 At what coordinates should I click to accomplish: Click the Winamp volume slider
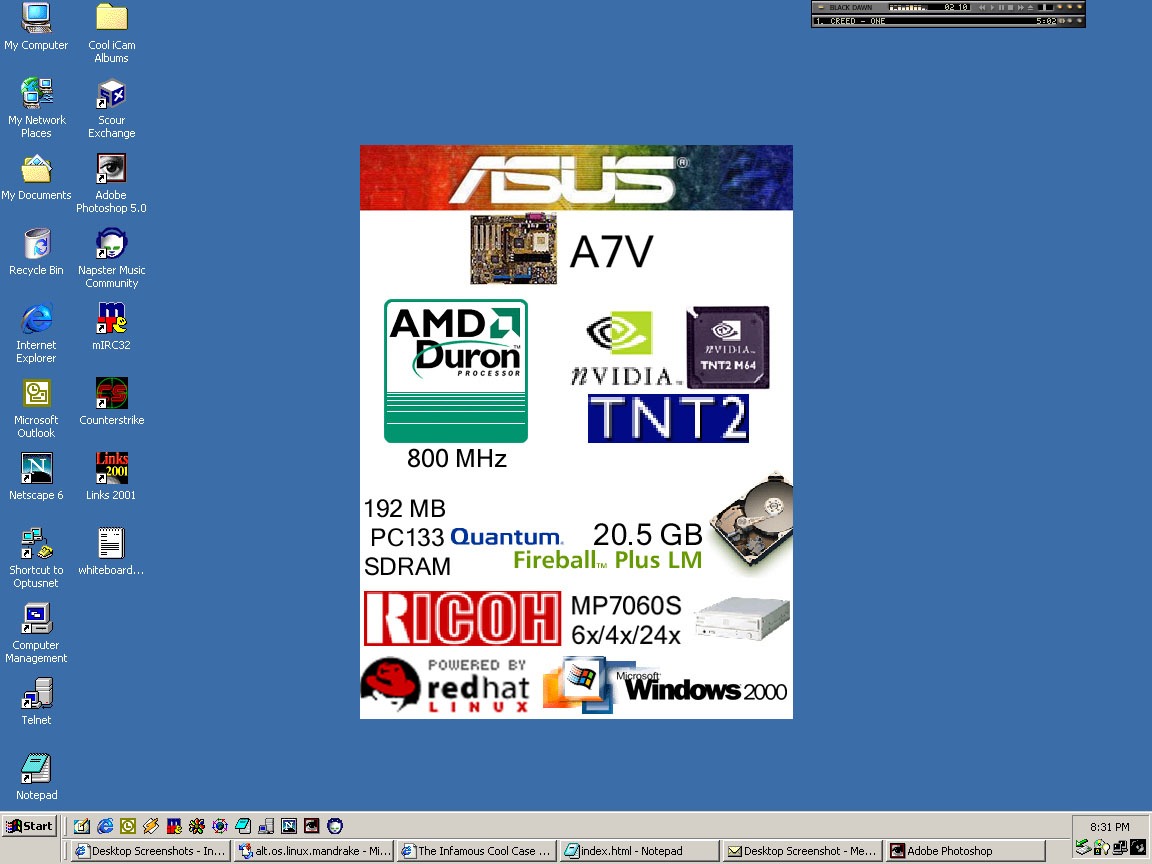coord(1046,7)
